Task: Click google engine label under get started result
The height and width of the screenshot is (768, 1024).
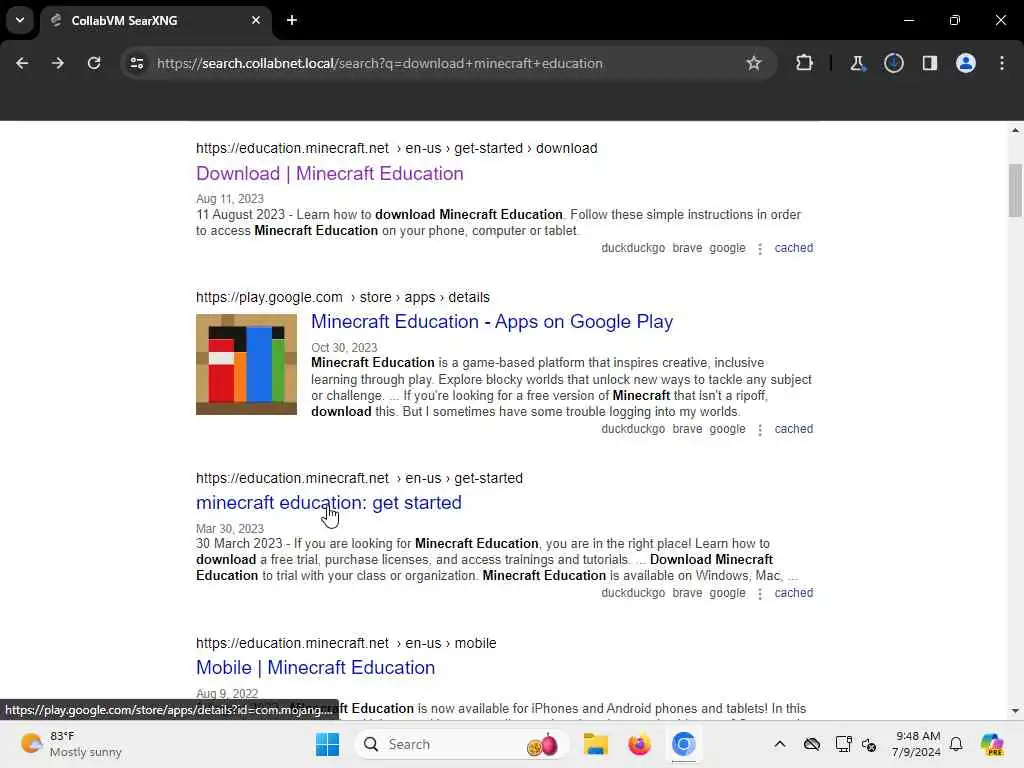Action: (x=727, y=593)
